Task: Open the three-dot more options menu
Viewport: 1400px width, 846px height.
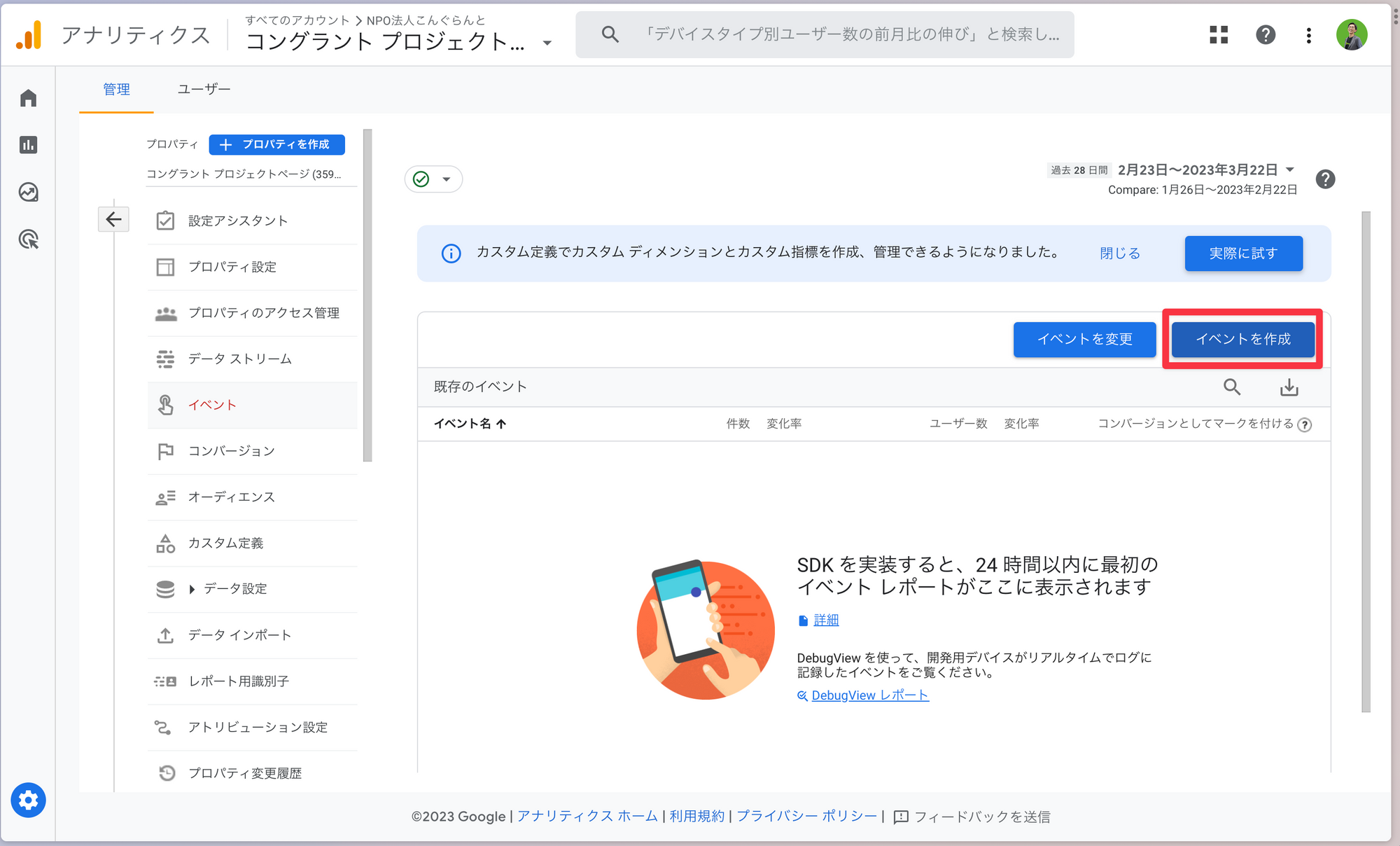Action: pos(1308,35)
